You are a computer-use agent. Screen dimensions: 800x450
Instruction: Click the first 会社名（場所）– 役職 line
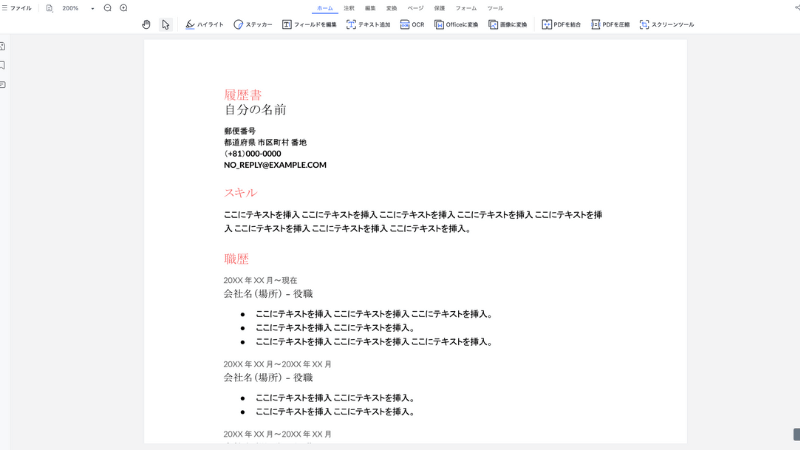pyautogui.click(x=268, y=293)
